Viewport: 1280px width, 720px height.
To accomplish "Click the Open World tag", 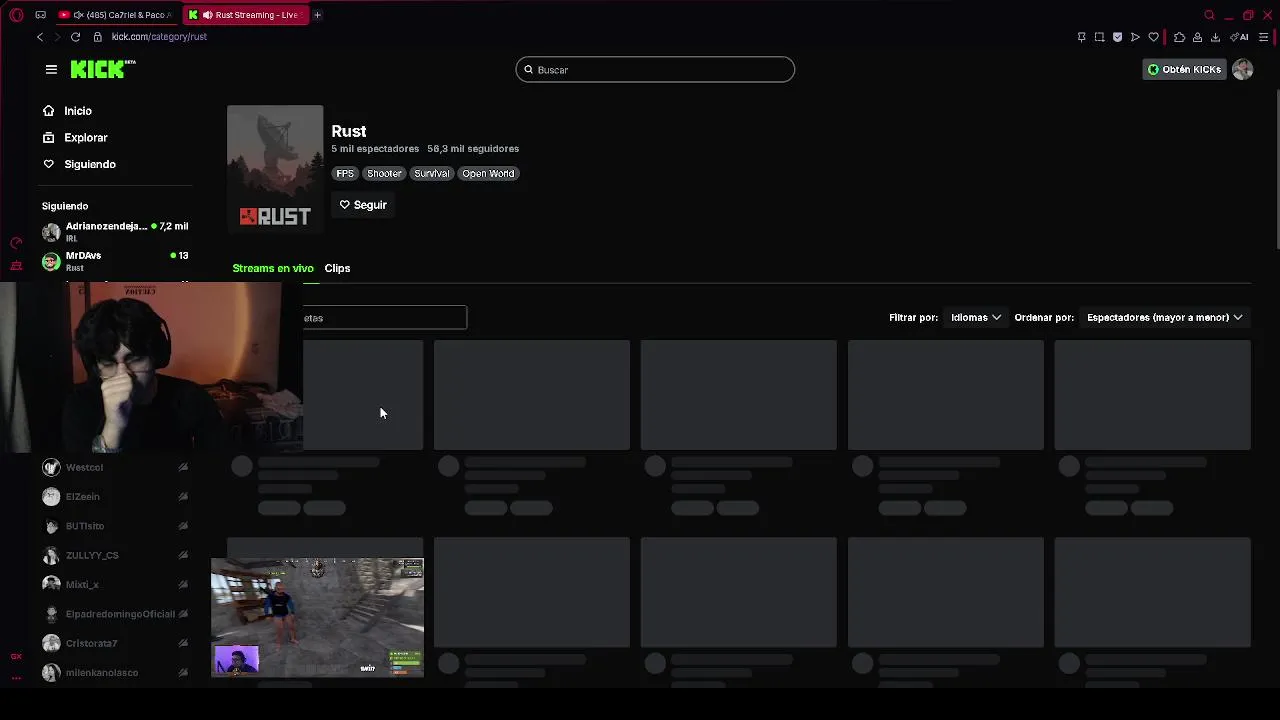I will pyautogui.click(x=488, y=173).
